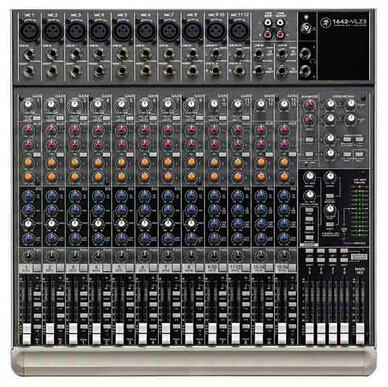The width and height of the screenshot is (388, 387).
Task: Click the white mid-frequency EQ knob on channel 1
Action: tap(29, 223)
